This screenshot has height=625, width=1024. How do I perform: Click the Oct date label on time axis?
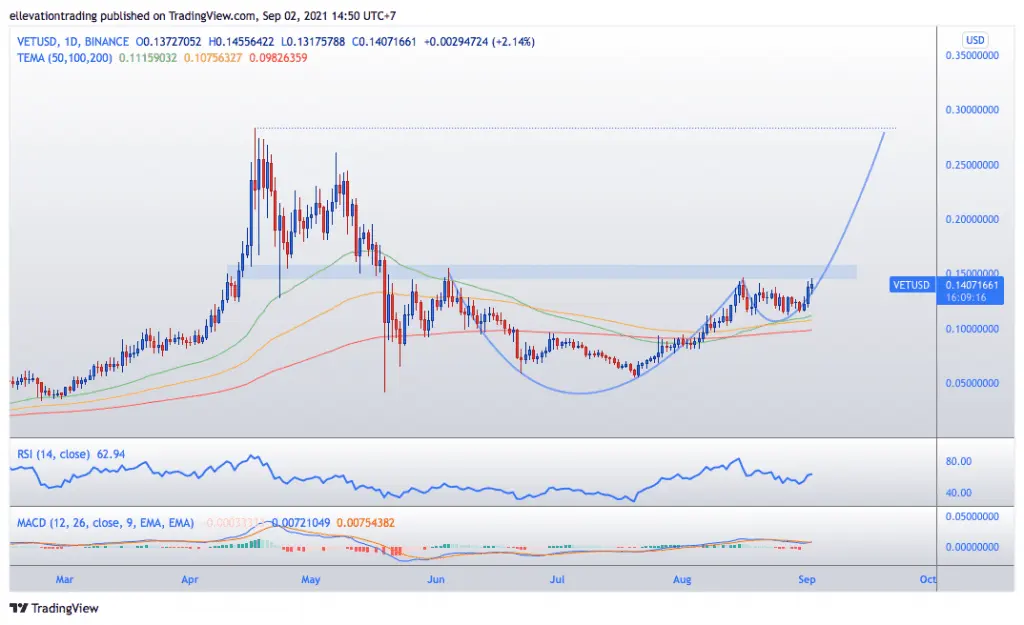tap(927, 579)
